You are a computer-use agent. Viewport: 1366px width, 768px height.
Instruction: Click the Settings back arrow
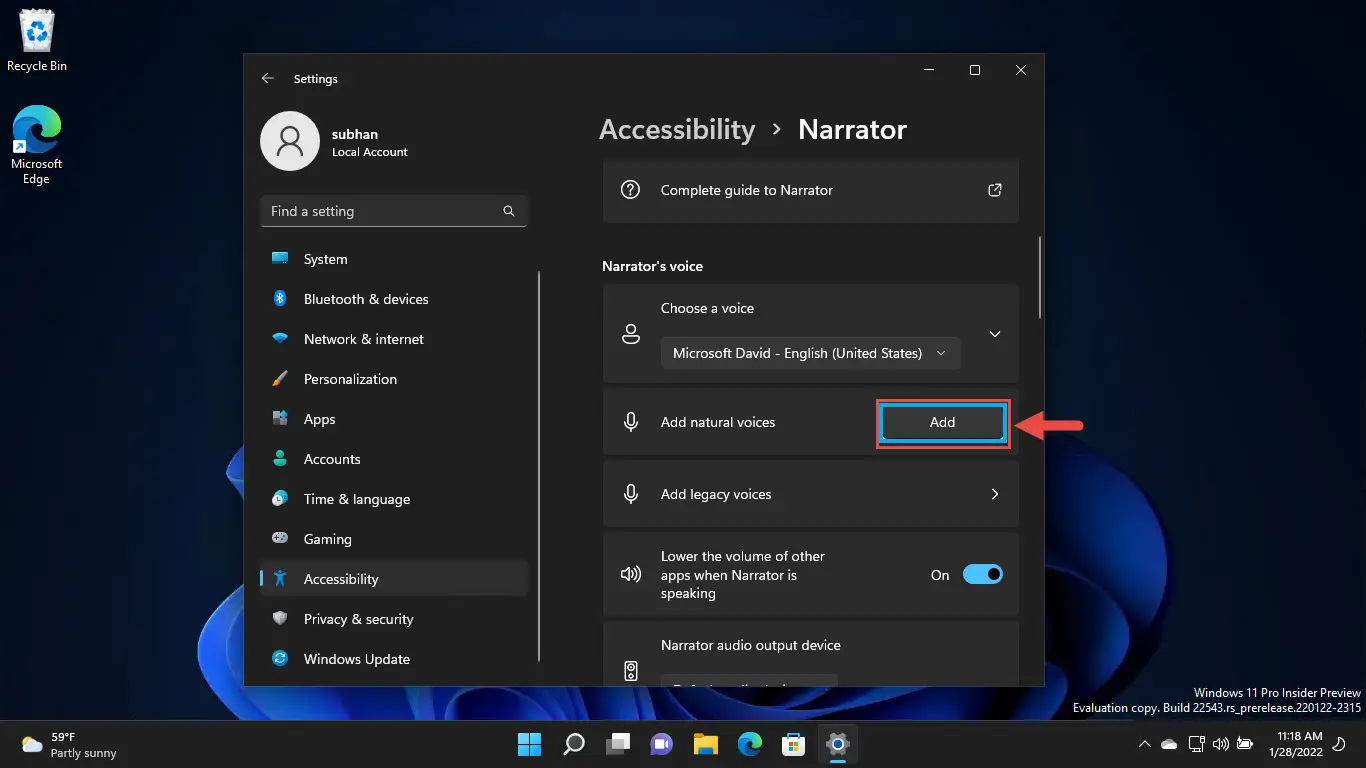[267, 78]
